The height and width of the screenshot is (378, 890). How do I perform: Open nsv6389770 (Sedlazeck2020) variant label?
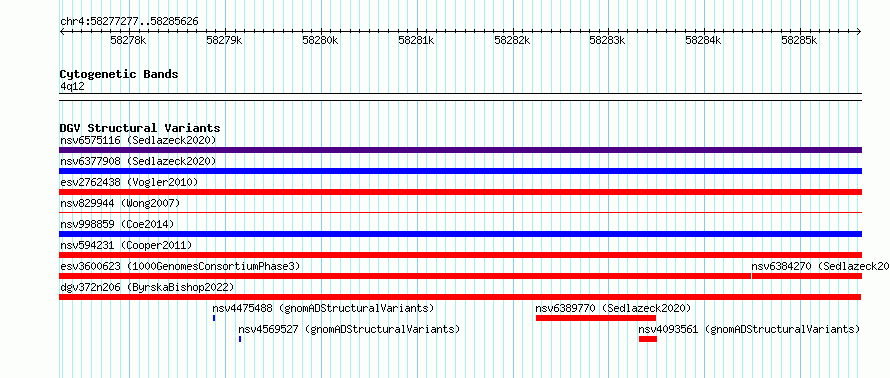pyautogui.click(x=613, y=308)
